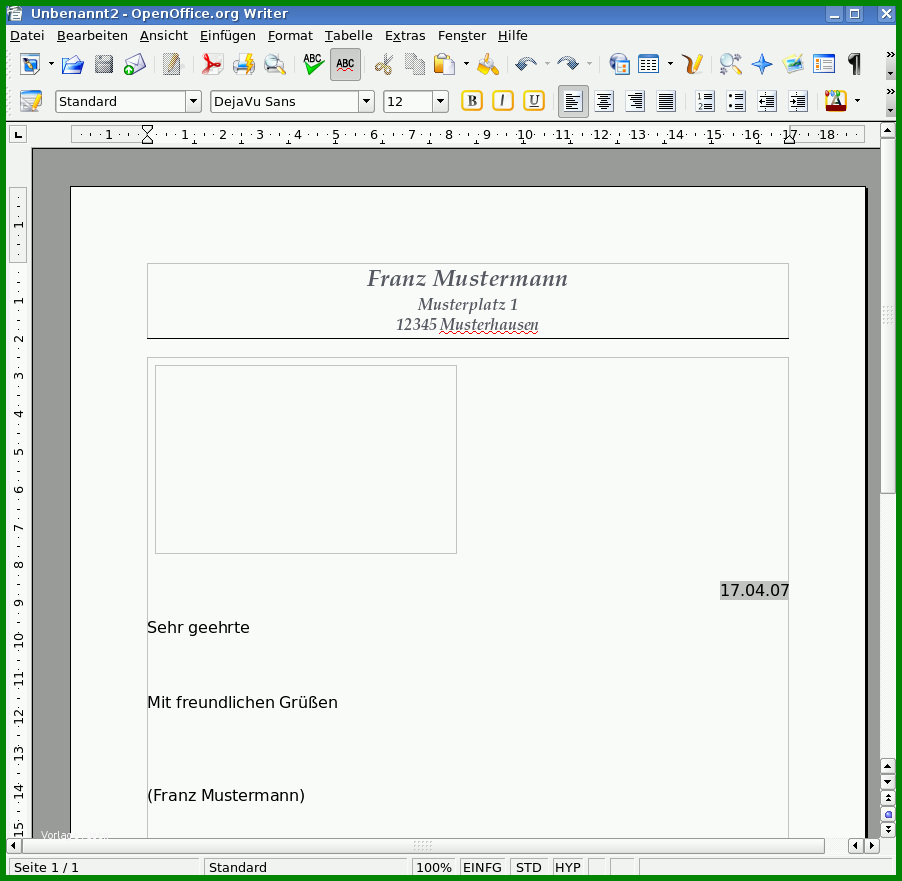Click the Save document icon
The width and height of the screenshot is (902, 881).
click(104, 64)
